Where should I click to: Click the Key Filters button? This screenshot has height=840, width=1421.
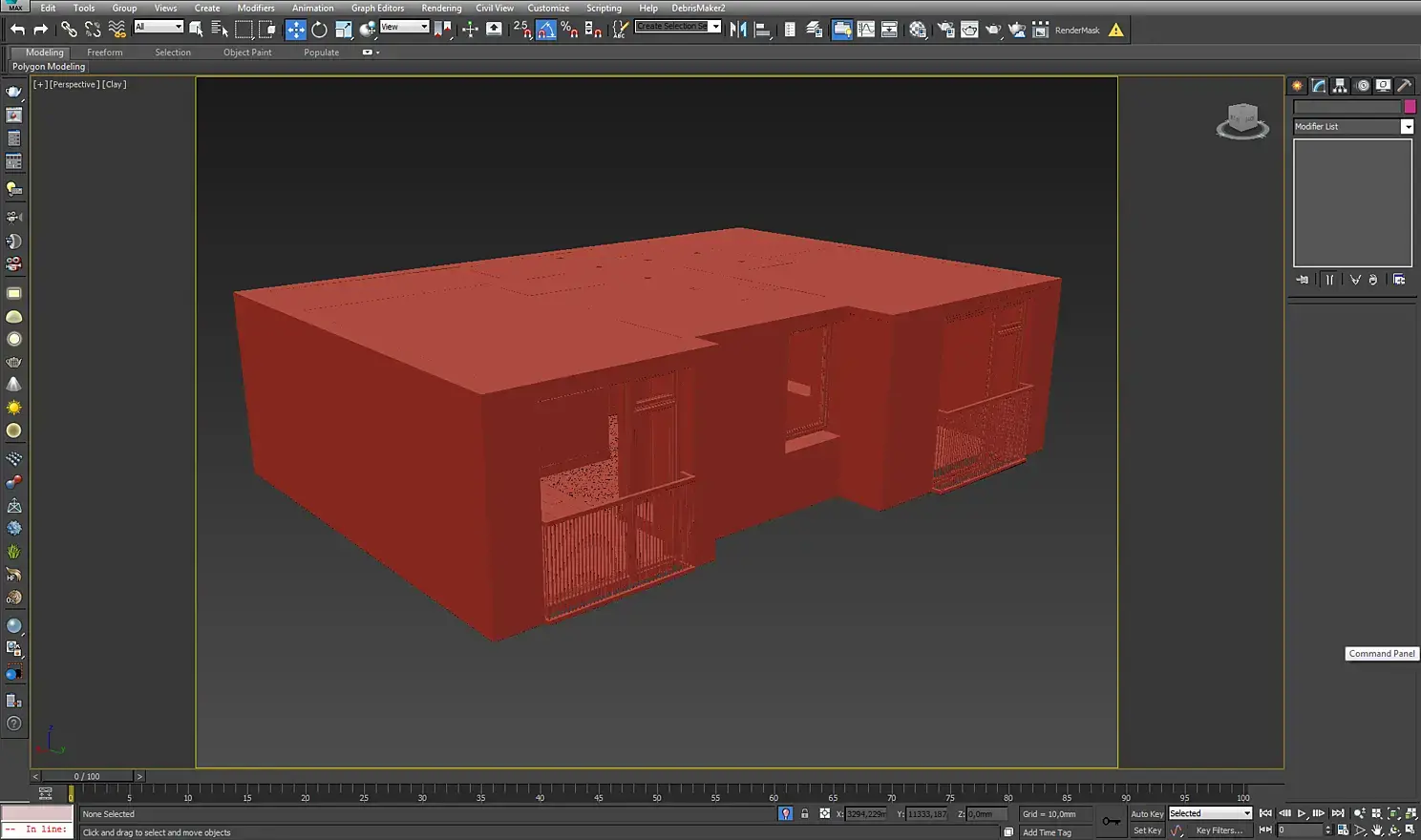1220,830
